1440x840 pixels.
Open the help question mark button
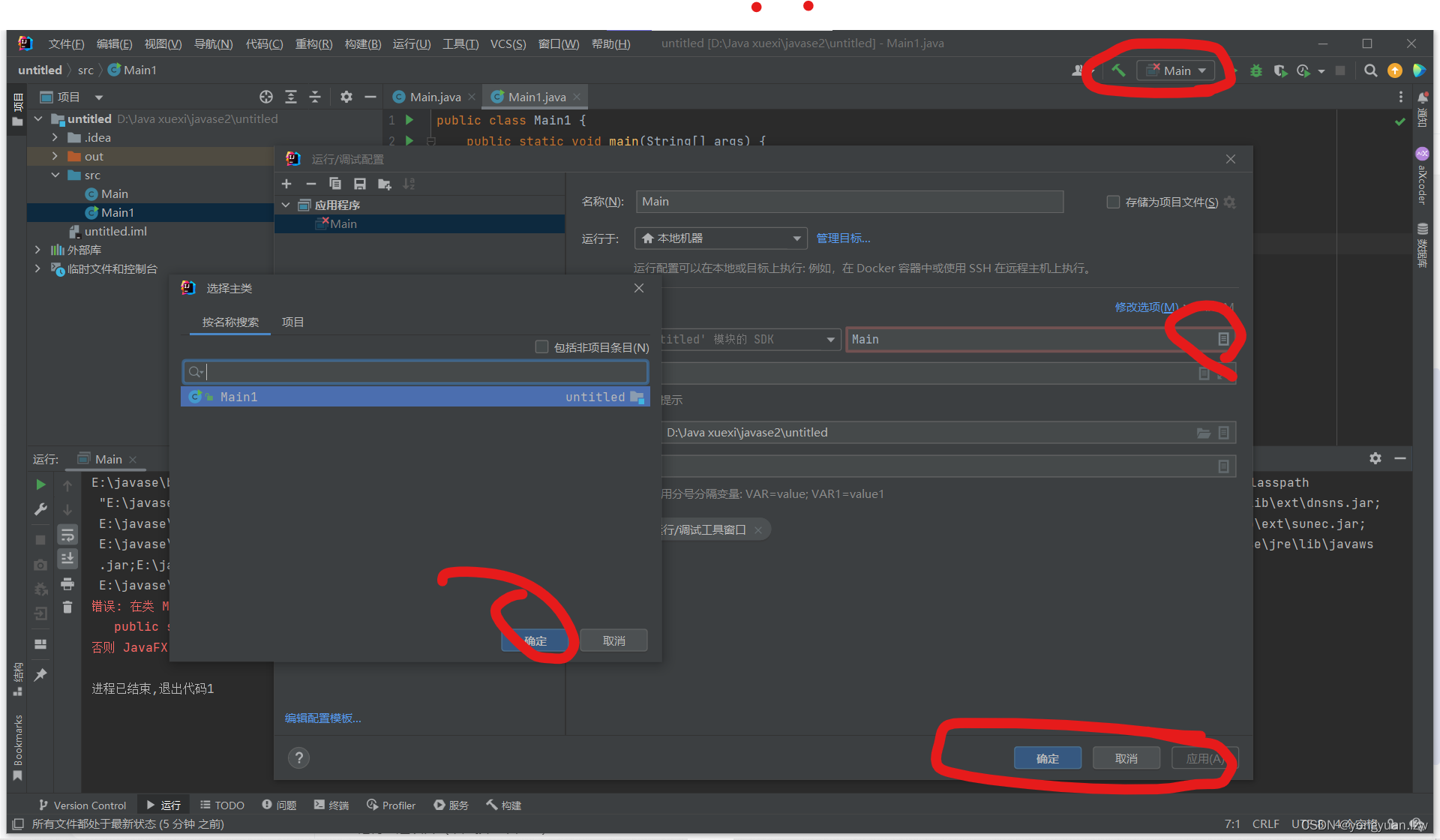[x=298, y=757]
